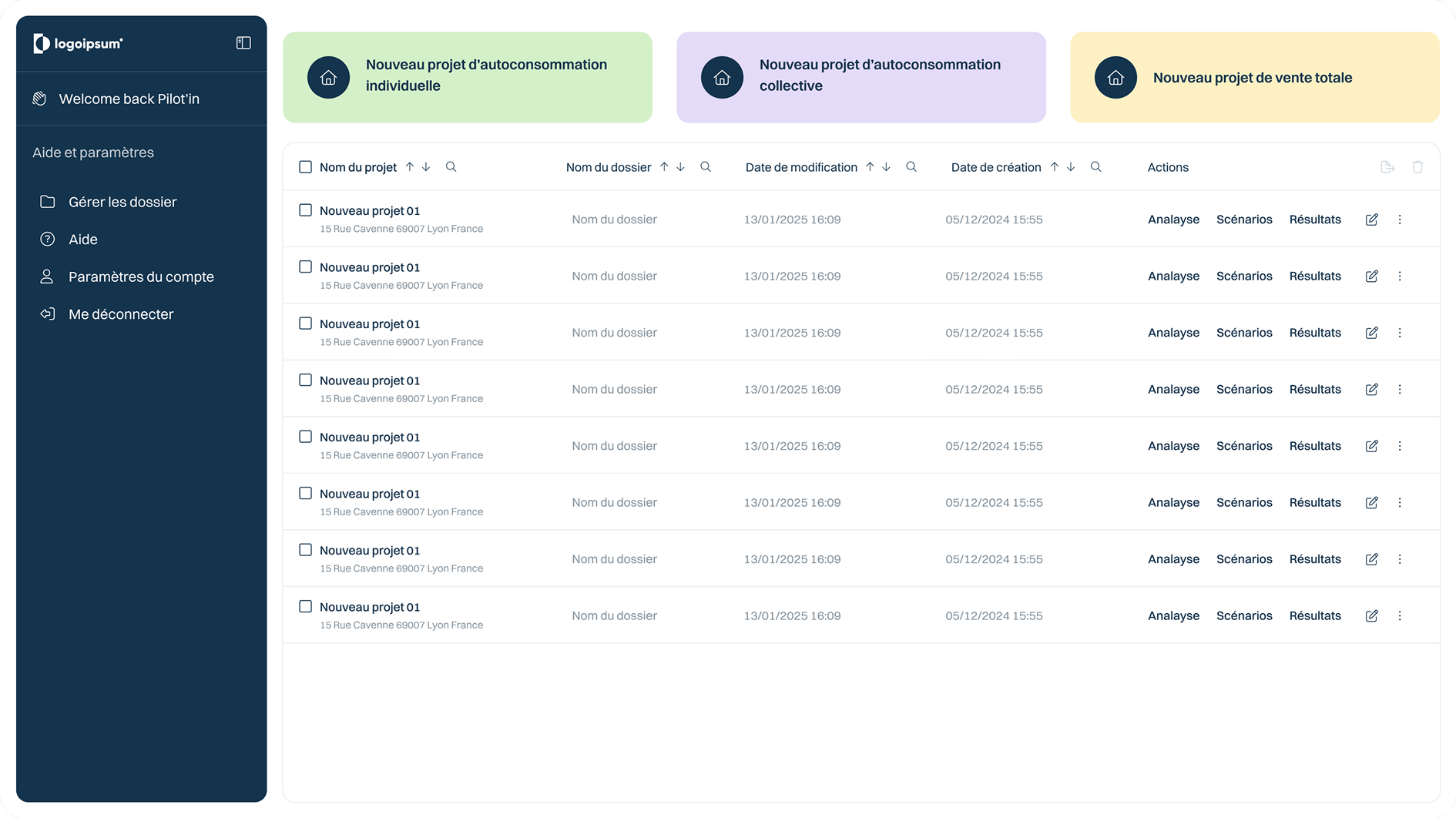Viewport: 1456px width, 818px height.
Task: Check the last project row's checkbox
Action: [305, 606]
